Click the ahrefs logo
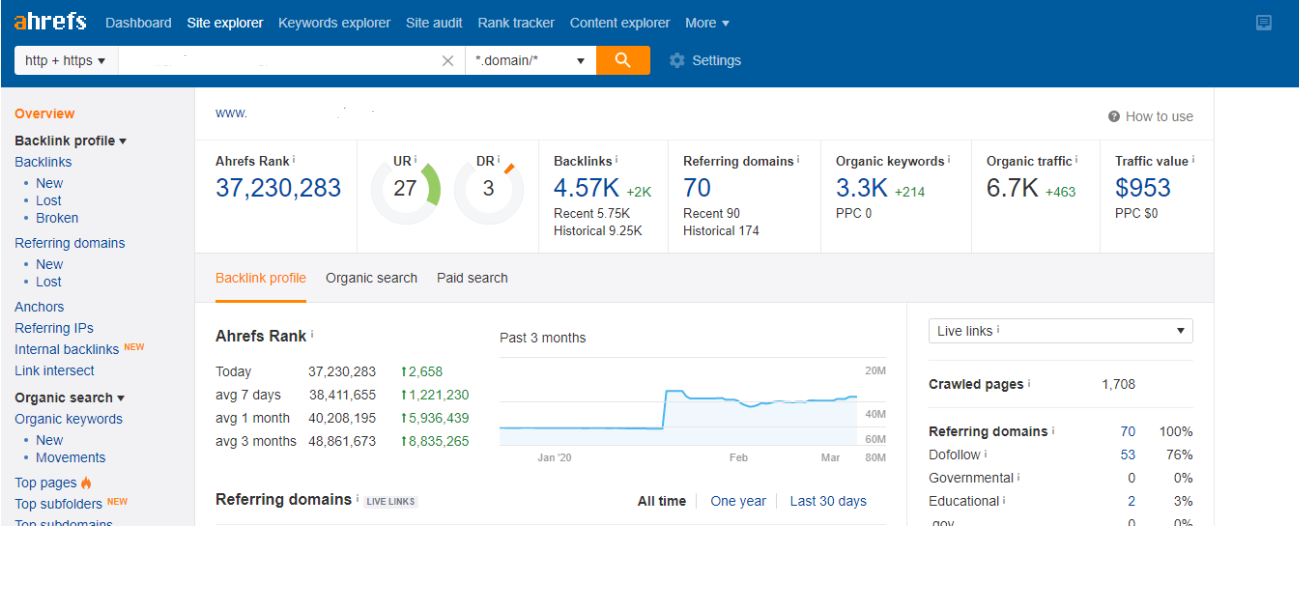The height and width of the screenshot is (600, 1299). pos(50,22)
